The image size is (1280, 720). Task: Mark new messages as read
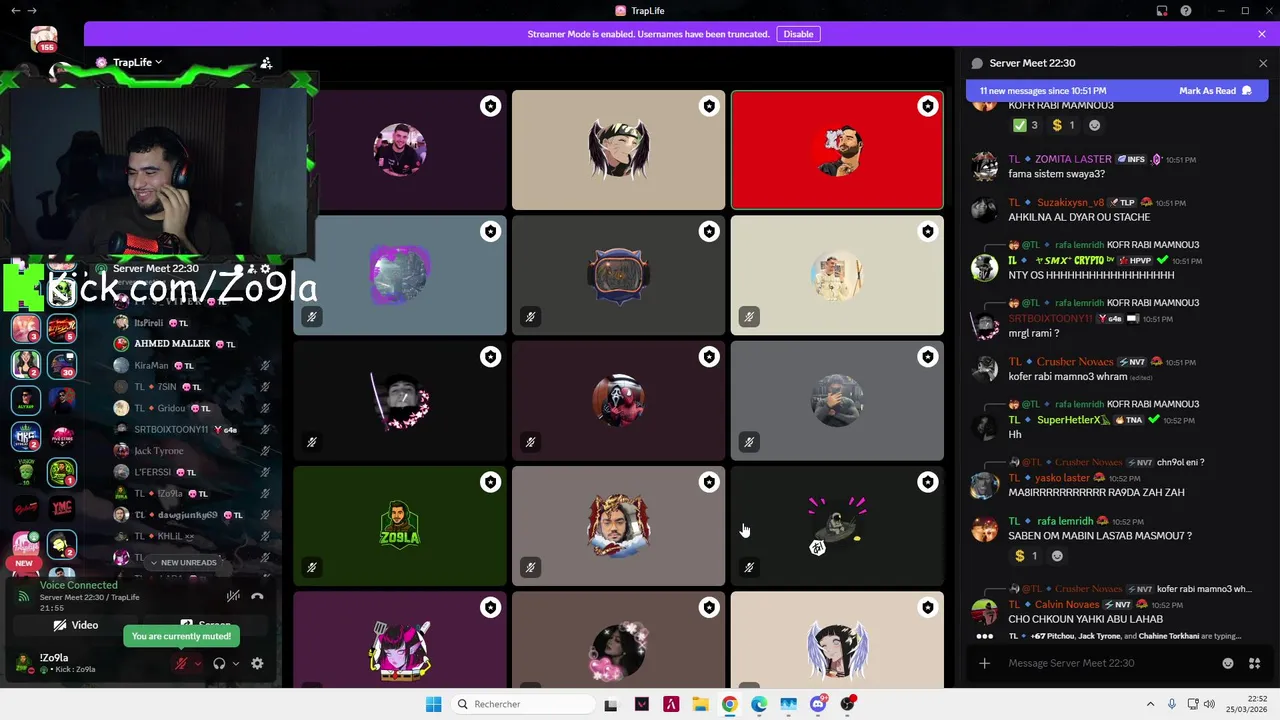click(x=1215, y=91)
